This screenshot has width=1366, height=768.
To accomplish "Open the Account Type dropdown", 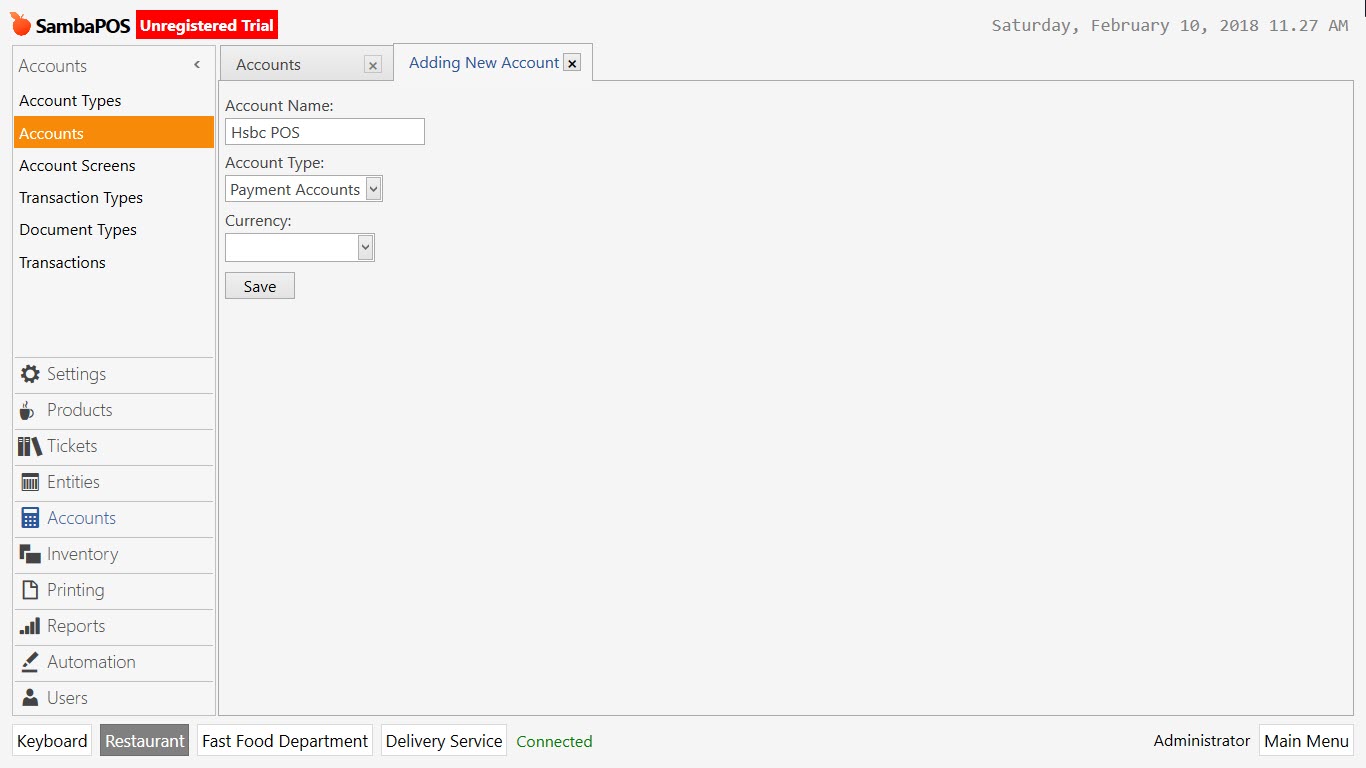I will (x=374, y=189).
